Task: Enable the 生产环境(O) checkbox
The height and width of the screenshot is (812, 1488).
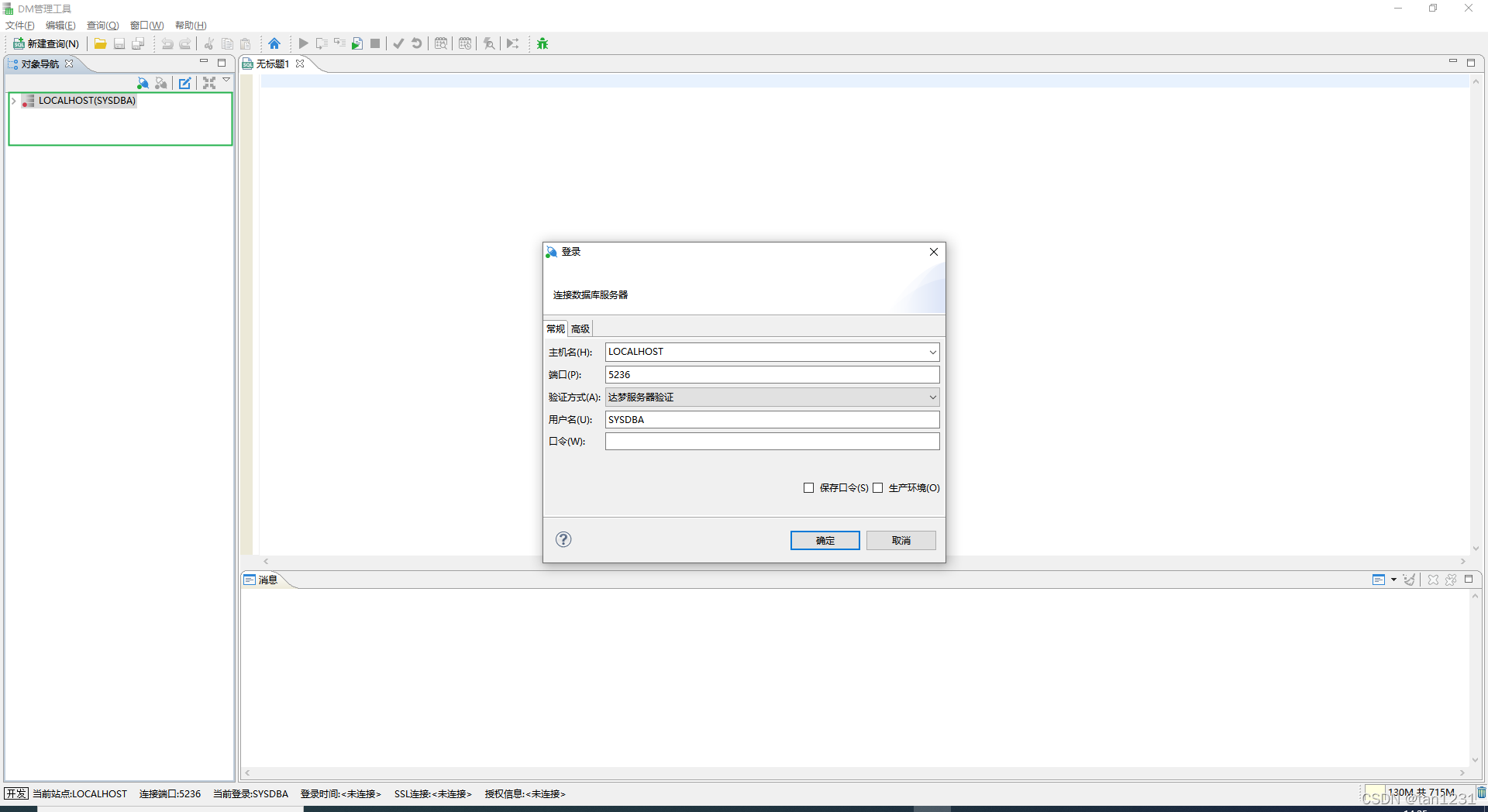Action: pyautogui.click(x=877, y=487)
